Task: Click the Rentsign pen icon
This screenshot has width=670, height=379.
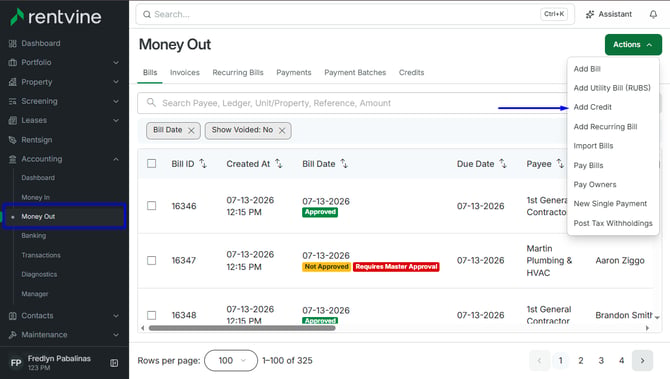Action: [x=12, y=140]
